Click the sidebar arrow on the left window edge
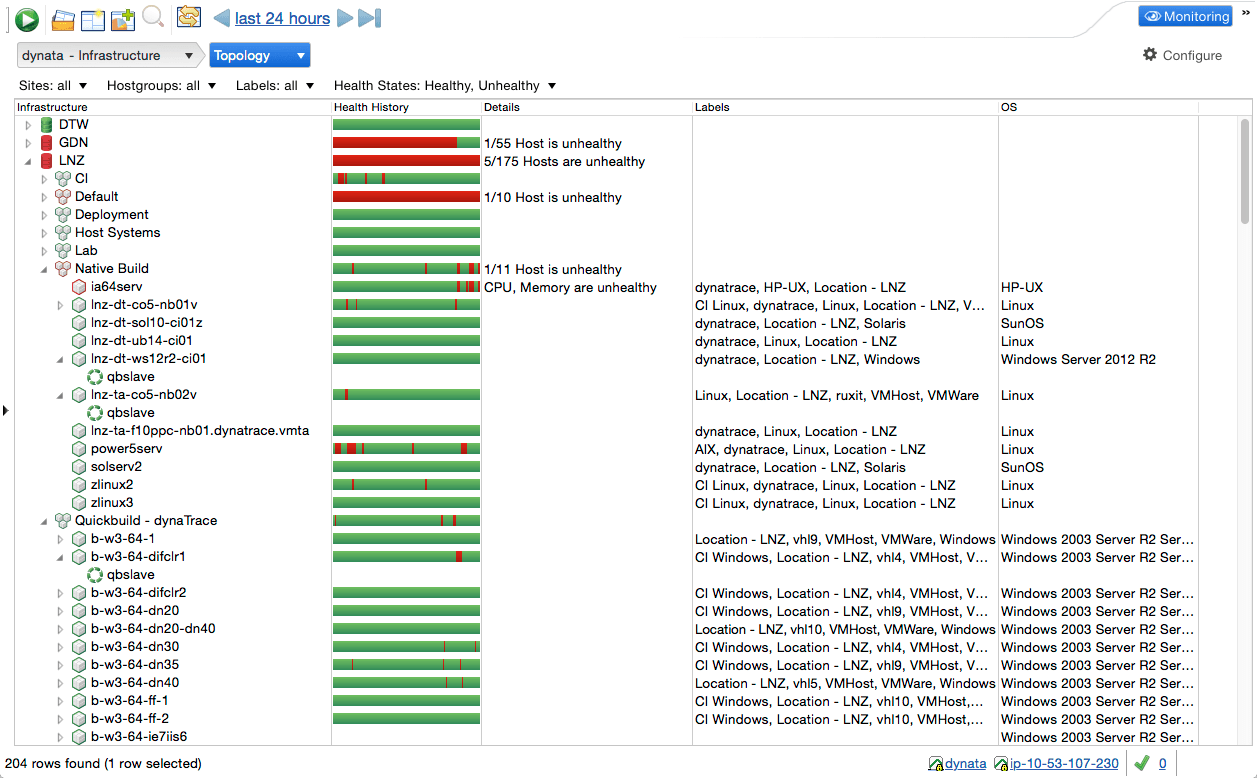 [7, 410]
